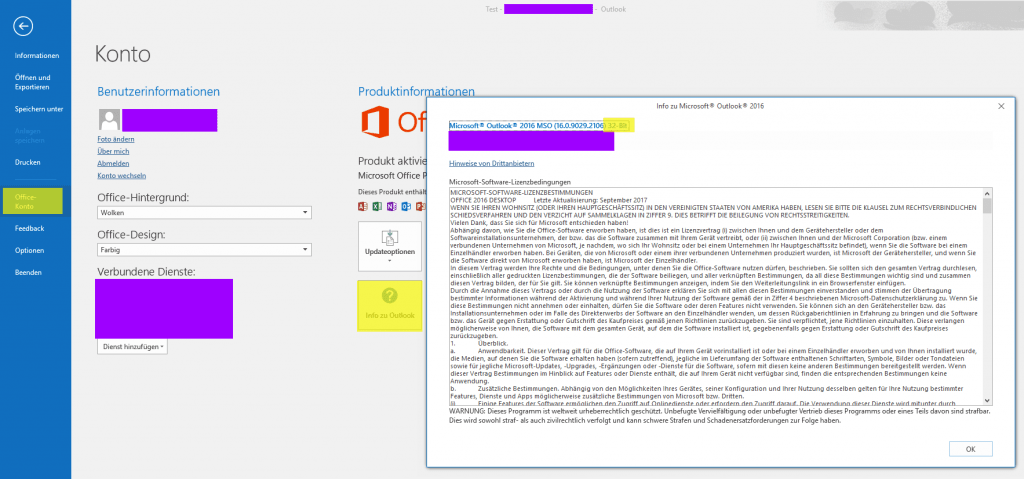Select Beenden in the sidebar
Screen dimensions: 1024x479
coord(29,273)
